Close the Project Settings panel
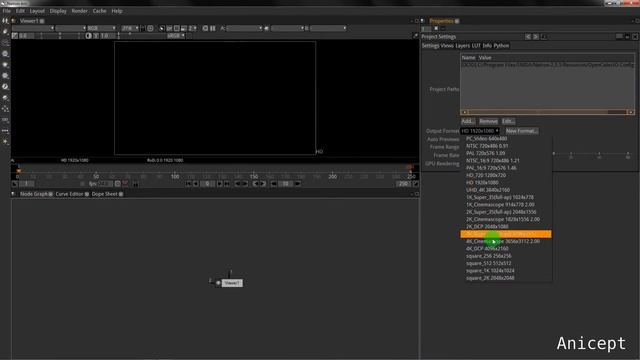Screen dimensions: 640x360 click(x=635, y=37)
